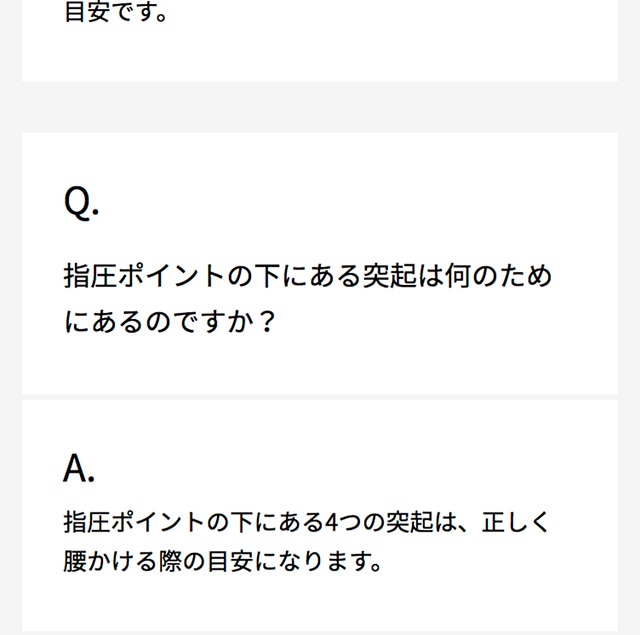Click the word 正しく in the answer

coord(516,521)
